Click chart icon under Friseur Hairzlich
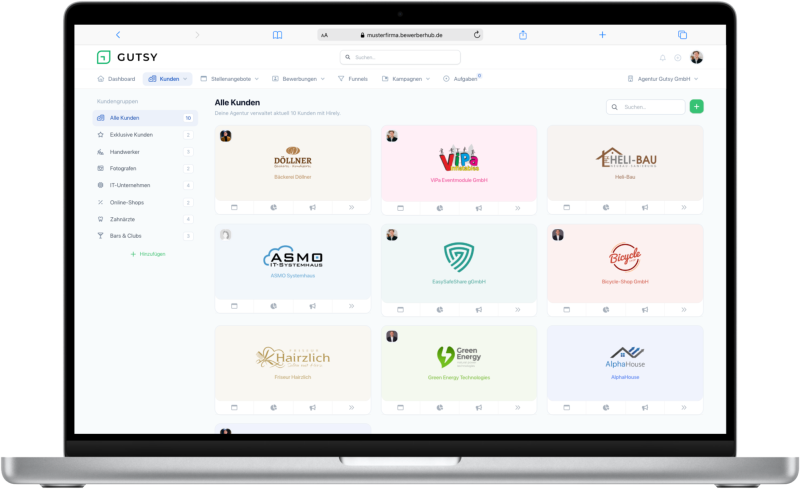The width and height of the screenshot is (800, 489). (x=273, y=407)
